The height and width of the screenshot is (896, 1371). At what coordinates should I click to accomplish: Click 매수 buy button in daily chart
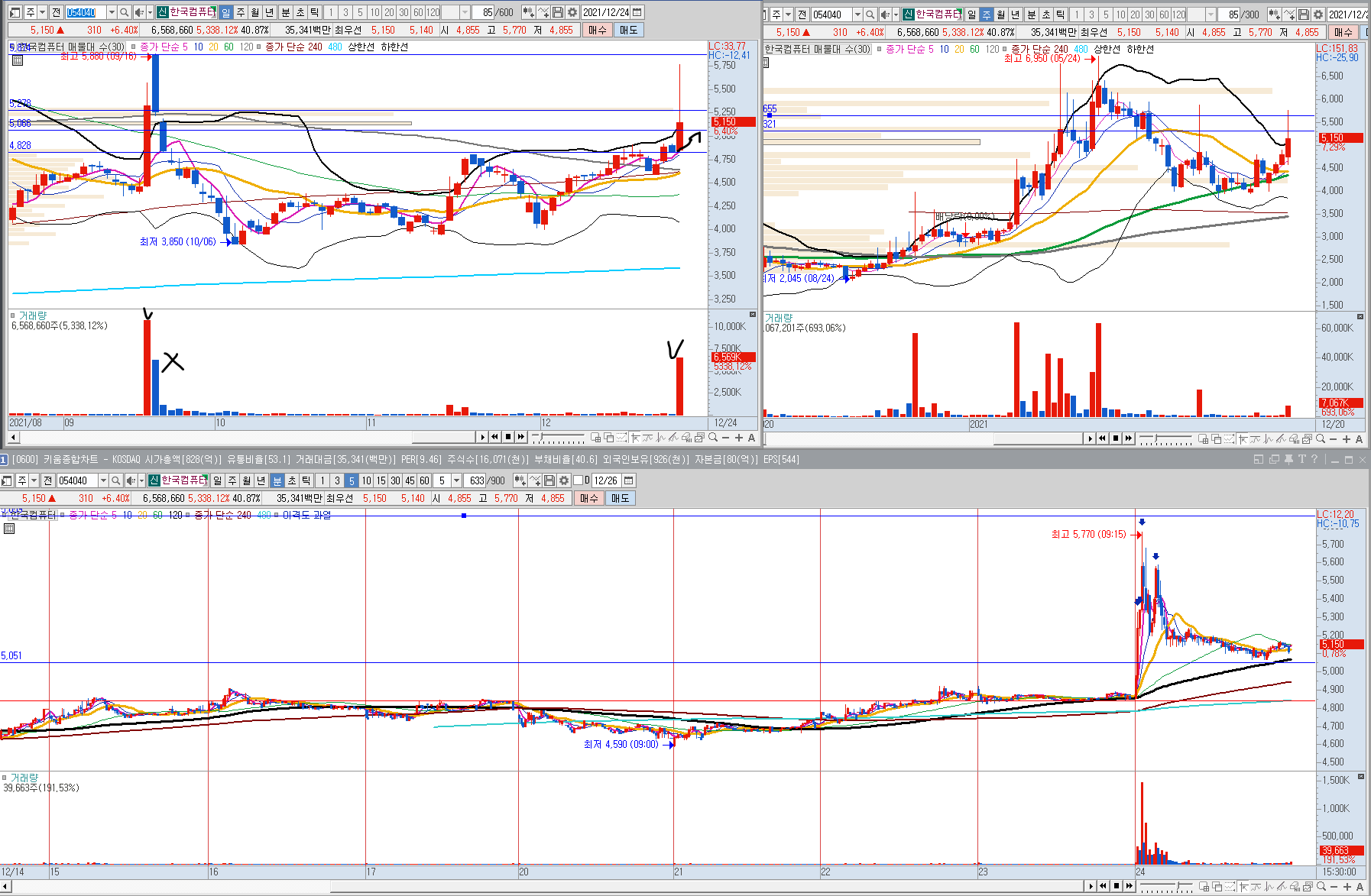point(598,30)
